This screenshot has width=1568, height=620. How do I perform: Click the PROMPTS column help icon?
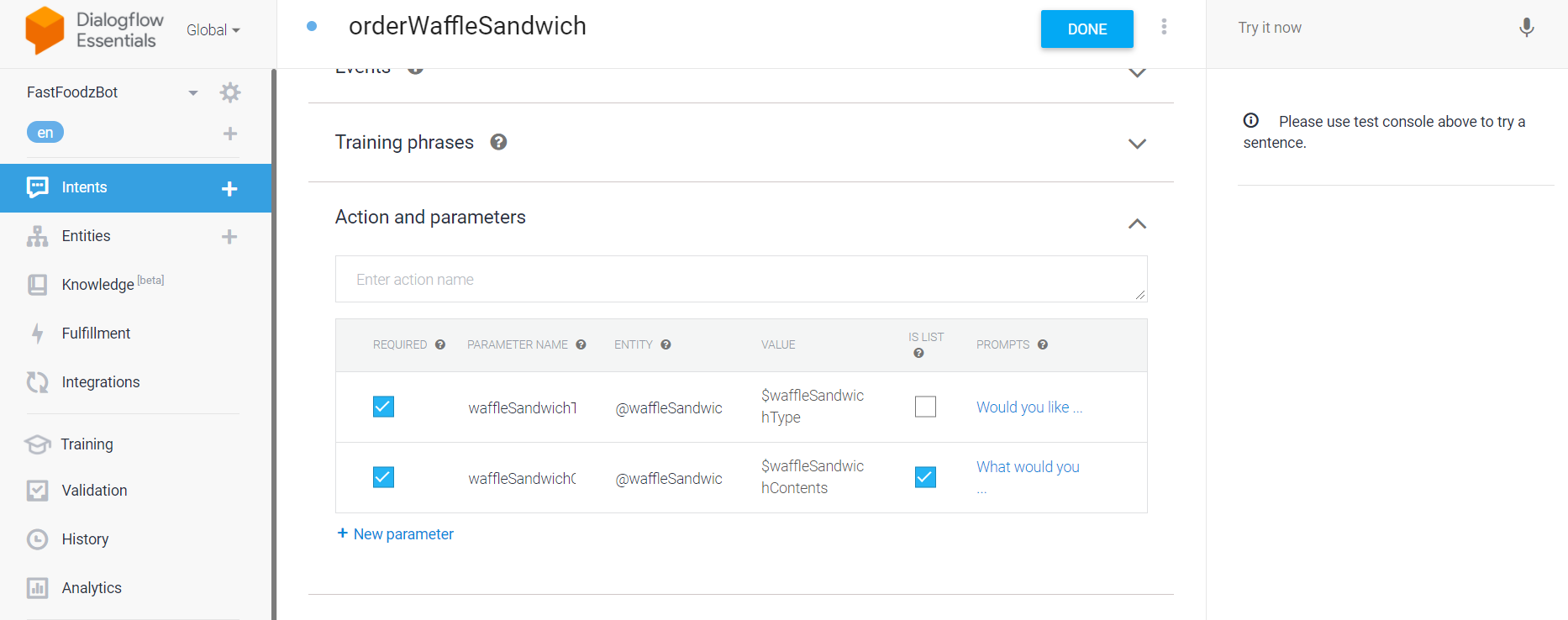pyautogui.click(x=1042, y=344)
